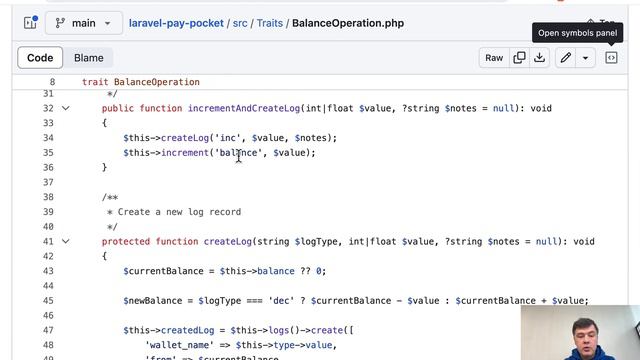Click the incrementAndCreateLog function name
Screen dimensions: 640x360
(244, 109)
